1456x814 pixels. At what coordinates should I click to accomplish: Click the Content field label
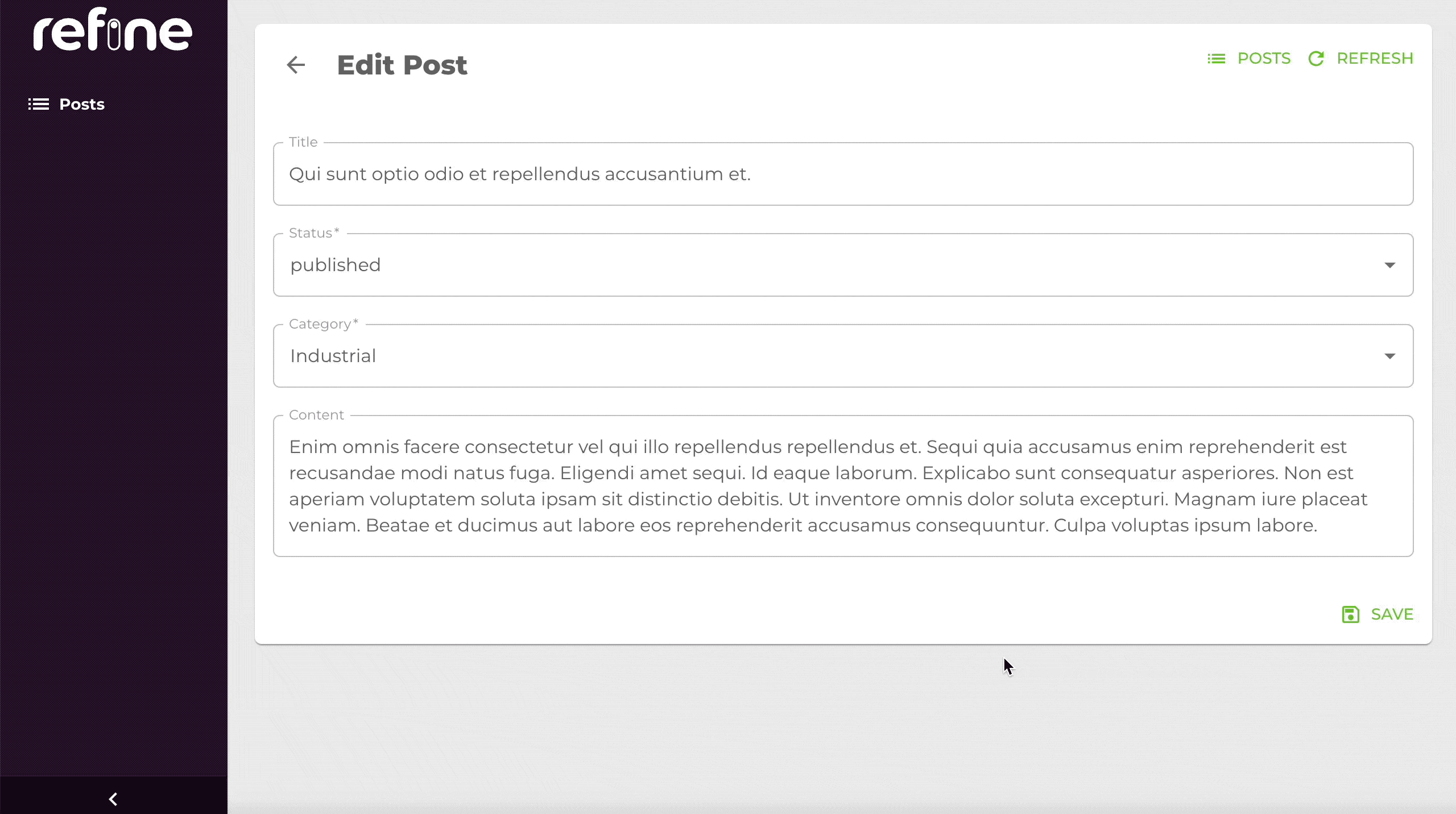(316, 415)
